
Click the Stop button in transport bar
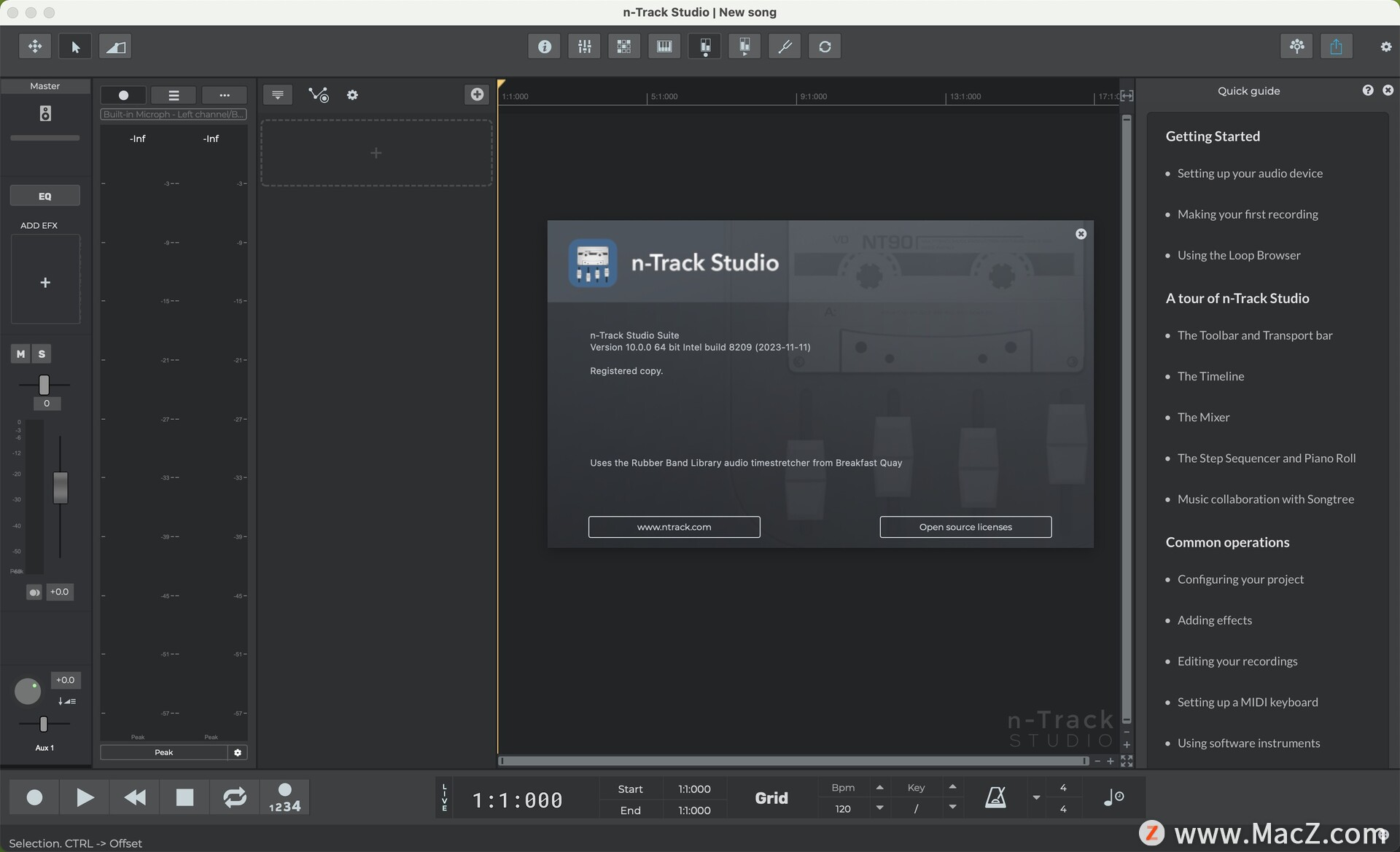pyautogui.click(x=185, y=797)
